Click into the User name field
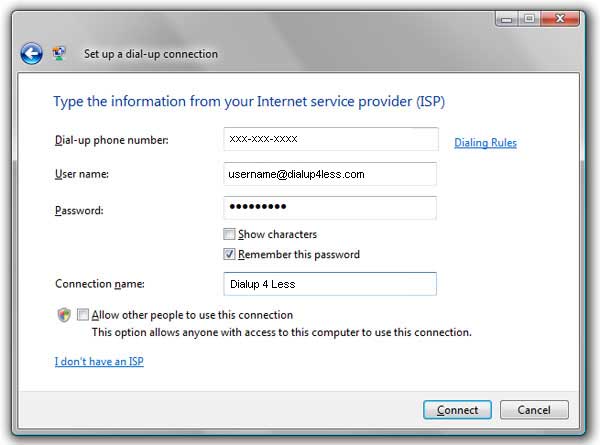 tap(330, 174)
